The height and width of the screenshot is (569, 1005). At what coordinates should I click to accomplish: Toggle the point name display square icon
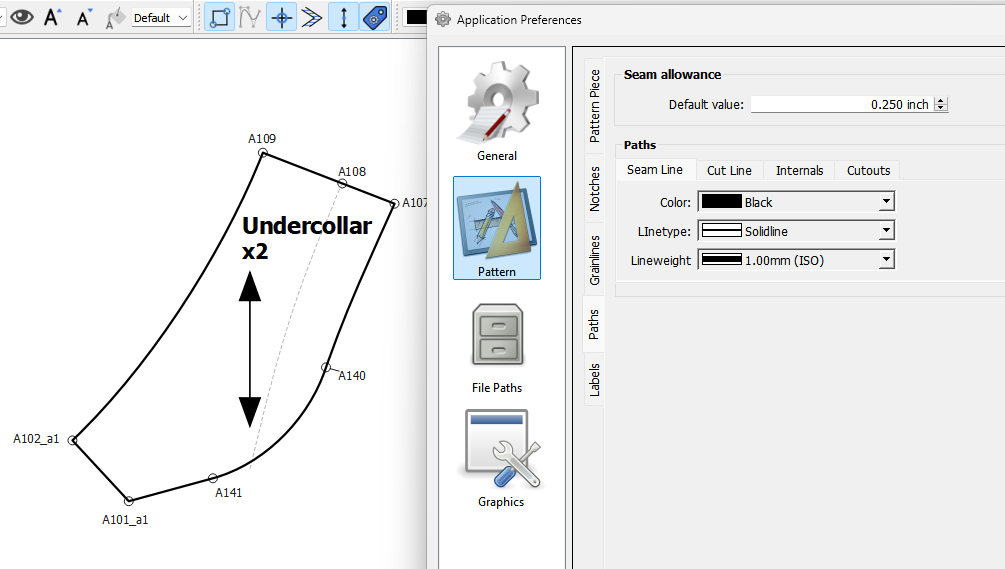click(x=220, y=17)
